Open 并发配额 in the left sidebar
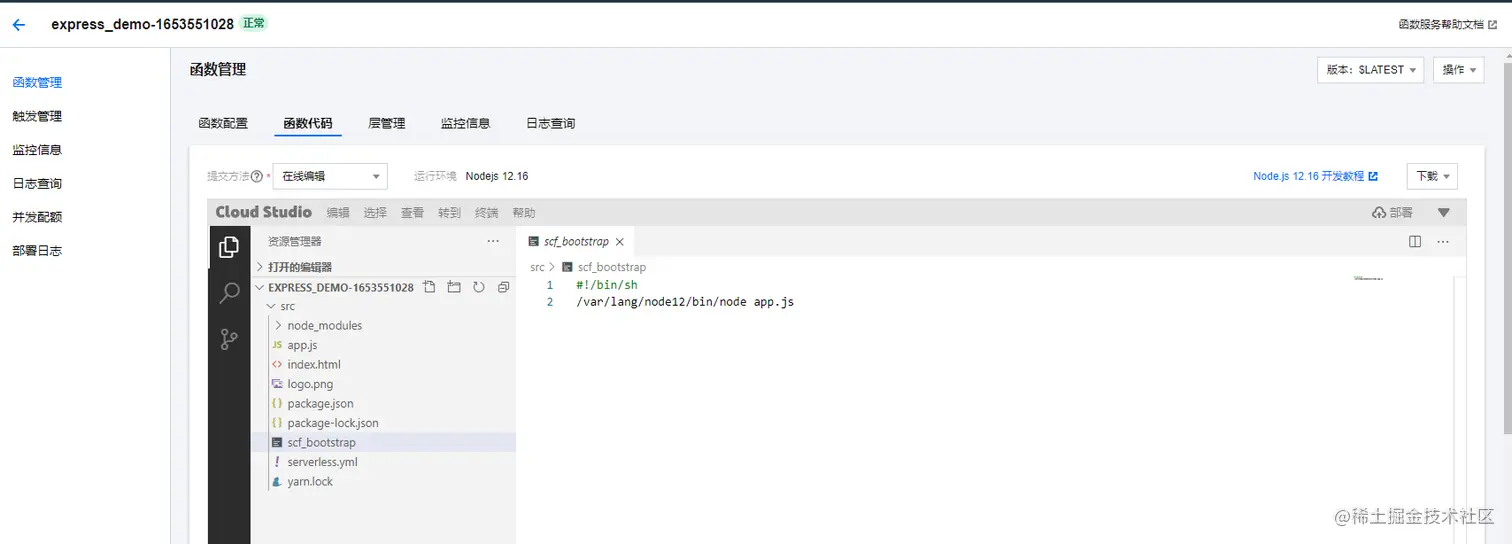 click(x=37, y=217)
